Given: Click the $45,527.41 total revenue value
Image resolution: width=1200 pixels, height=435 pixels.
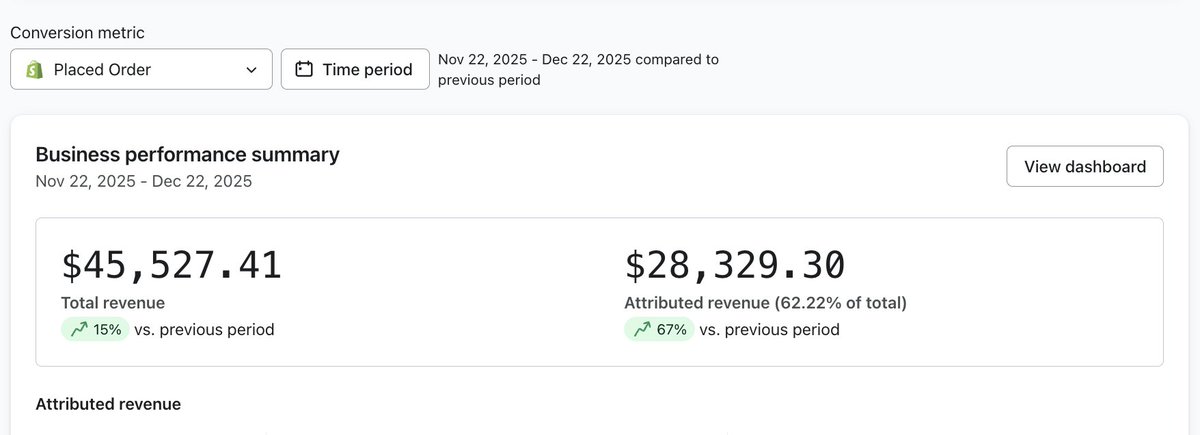Looking at the screenshot, I should pos(172,265).
